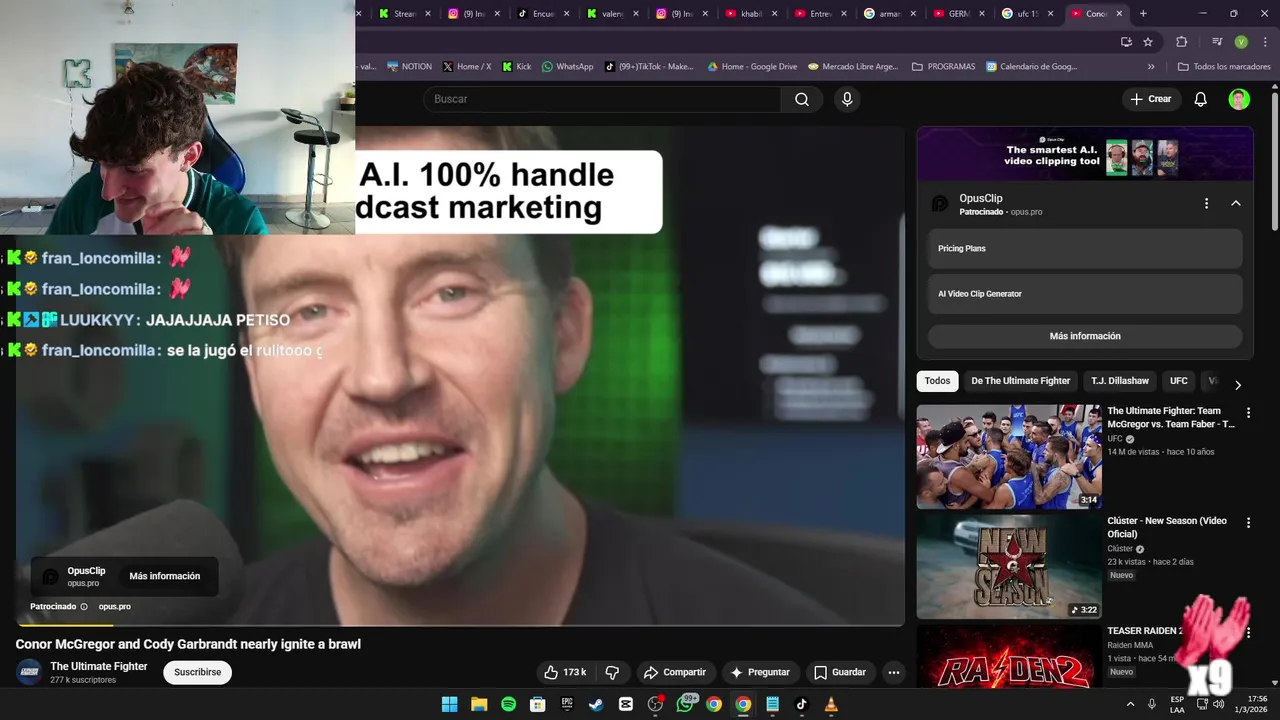This screenshot has height=720, width=1280.
Task: Click the Preguntar button
Action: tap(760, 672)
